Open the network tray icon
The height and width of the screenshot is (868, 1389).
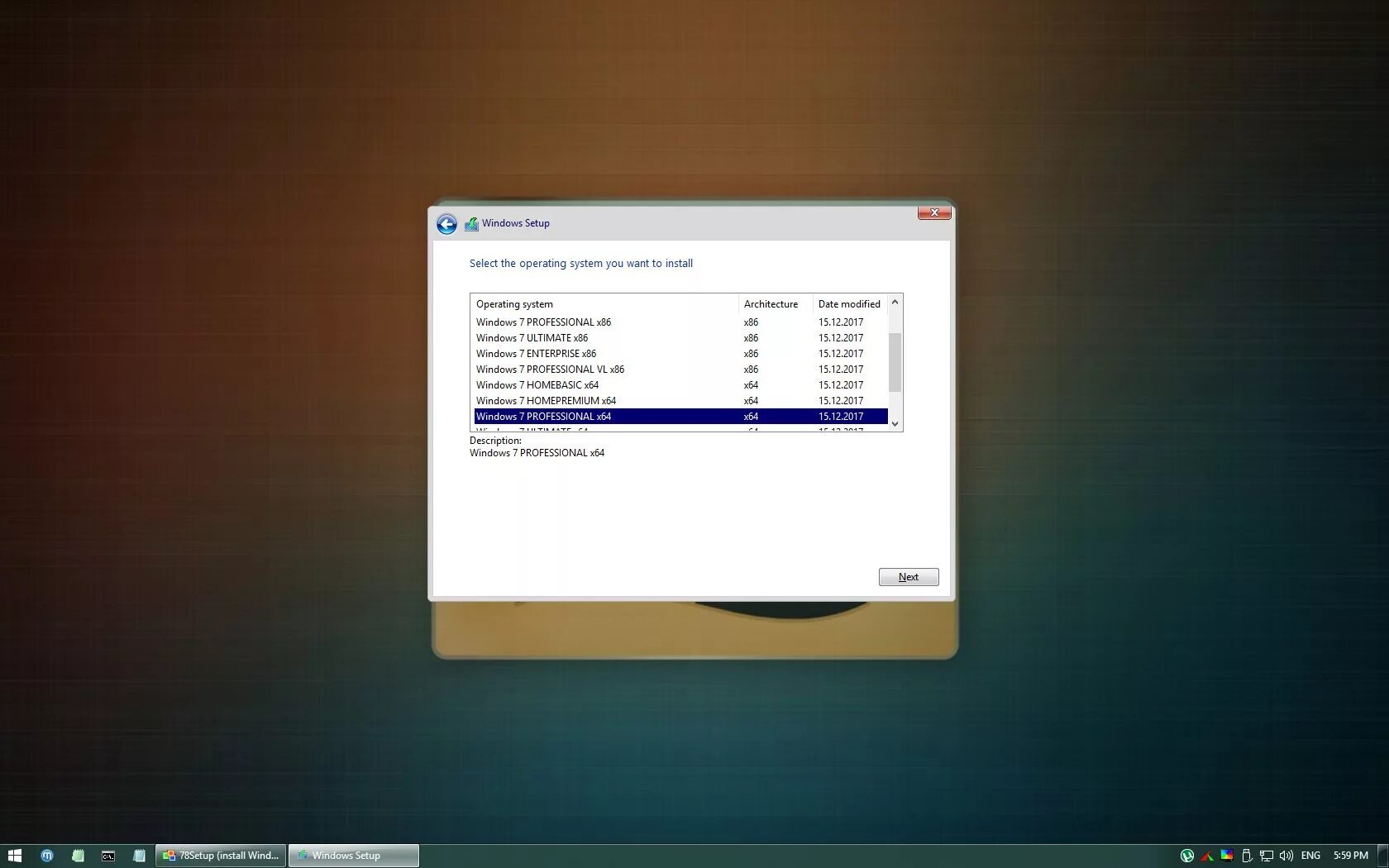(1267, 856)
